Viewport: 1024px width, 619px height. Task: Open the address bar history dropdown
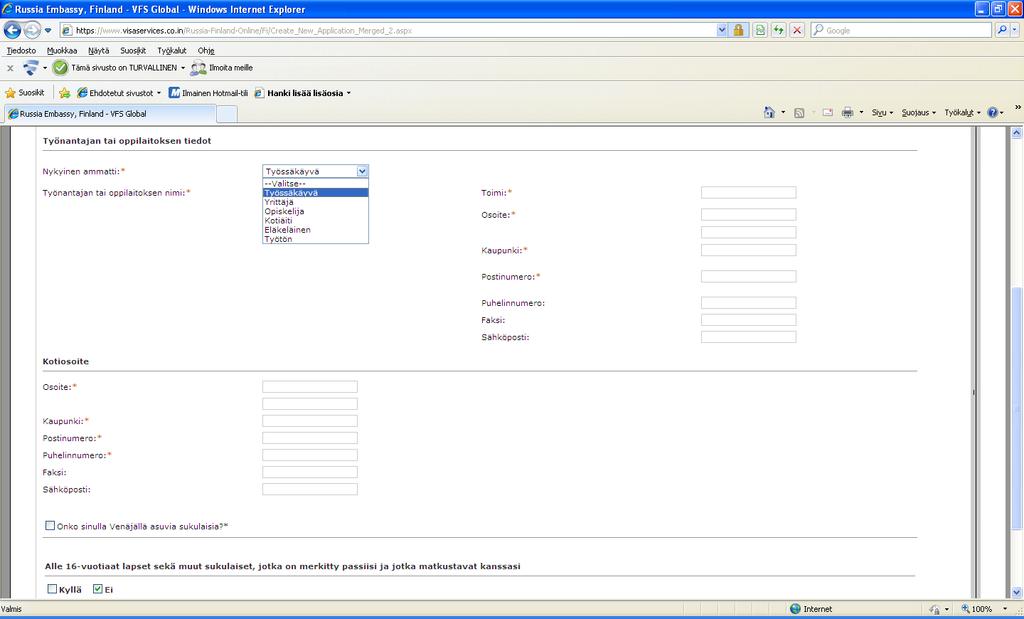(x=722, y=30)
